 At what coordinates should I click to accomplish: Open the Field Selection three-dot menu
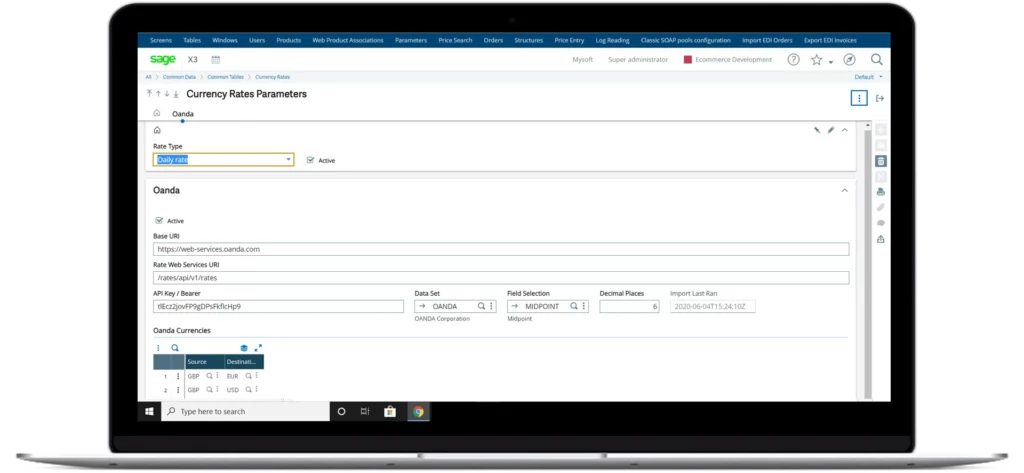coord(584,306)
